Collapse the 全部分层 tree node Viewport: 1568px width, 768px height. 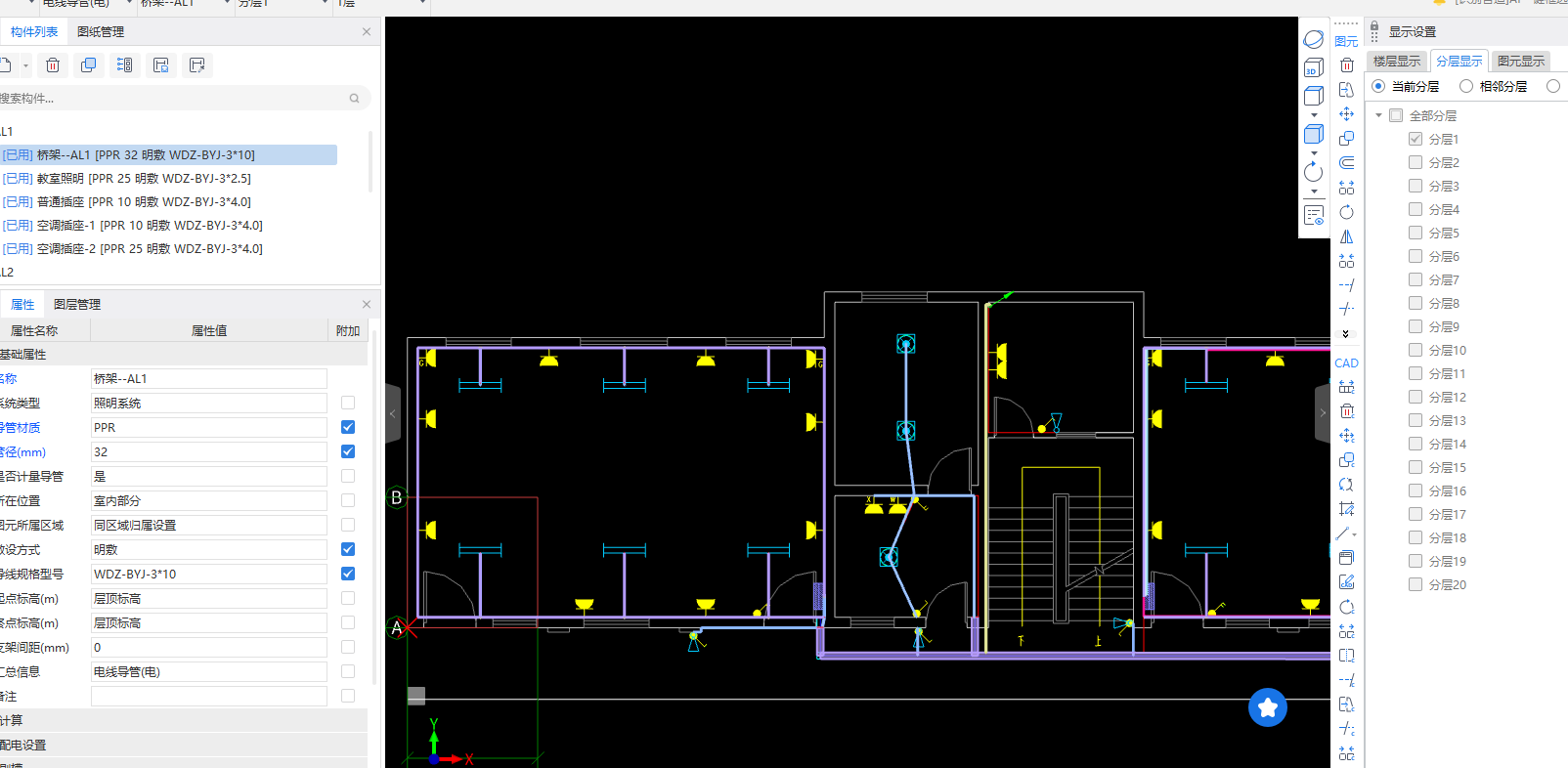click(1379, 115)
